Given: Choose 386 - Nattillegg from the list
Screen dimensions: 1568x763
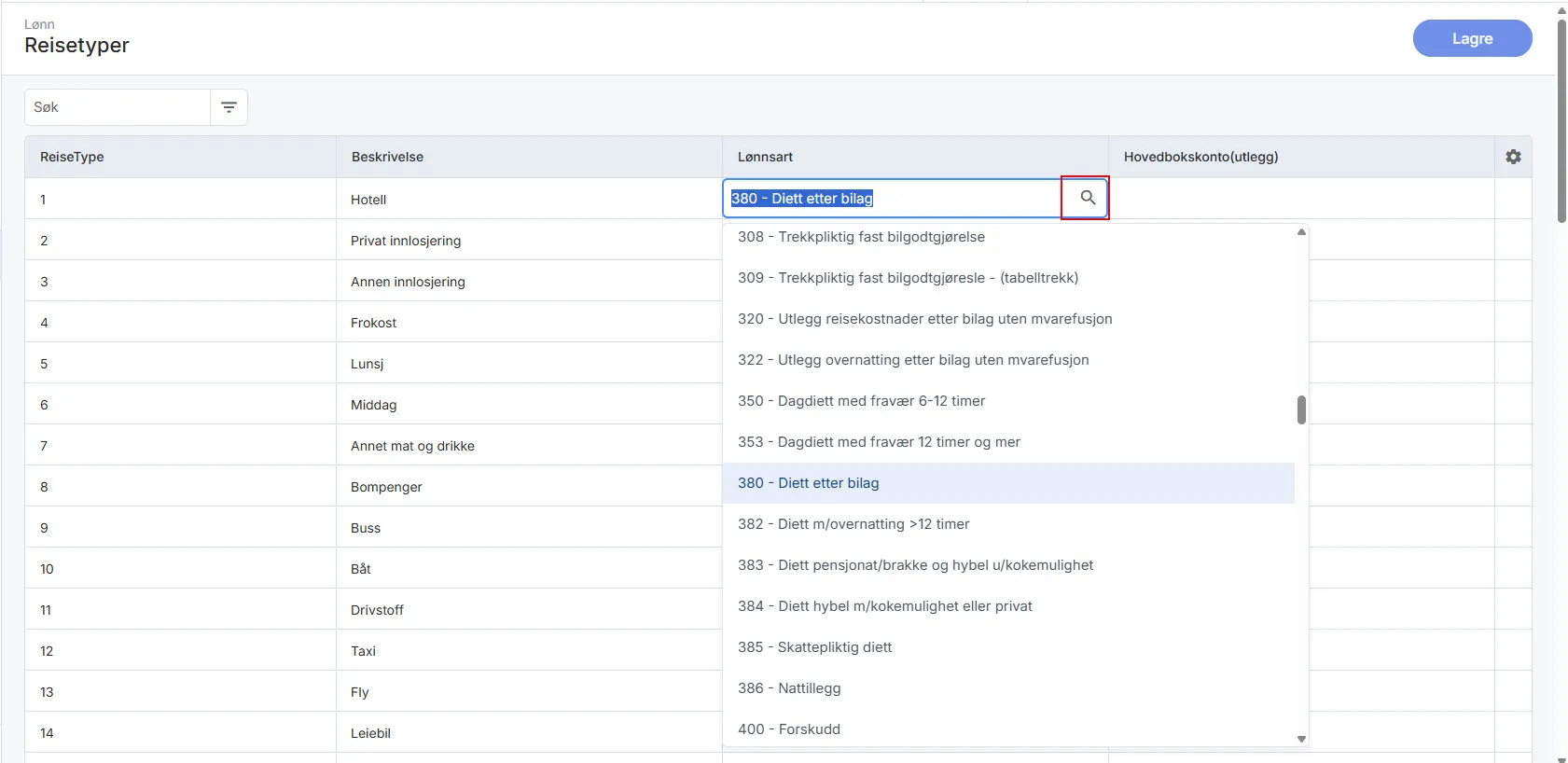Looking at the screenshot, I should (x=789, y=688).
